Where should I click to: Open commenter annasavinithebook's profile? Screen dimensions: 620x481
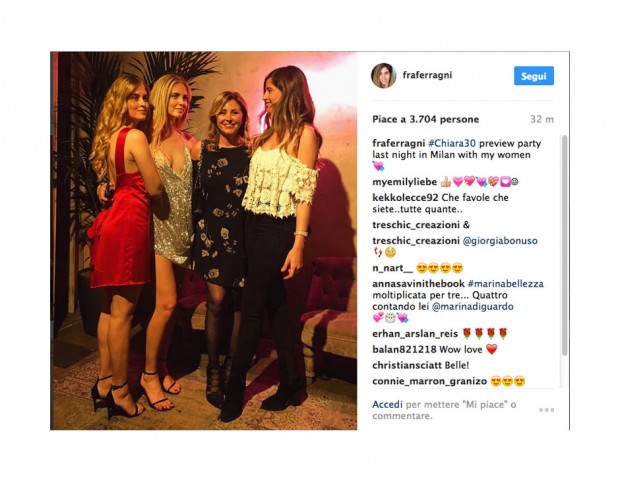pyautogui.click(x=418, y=284)
